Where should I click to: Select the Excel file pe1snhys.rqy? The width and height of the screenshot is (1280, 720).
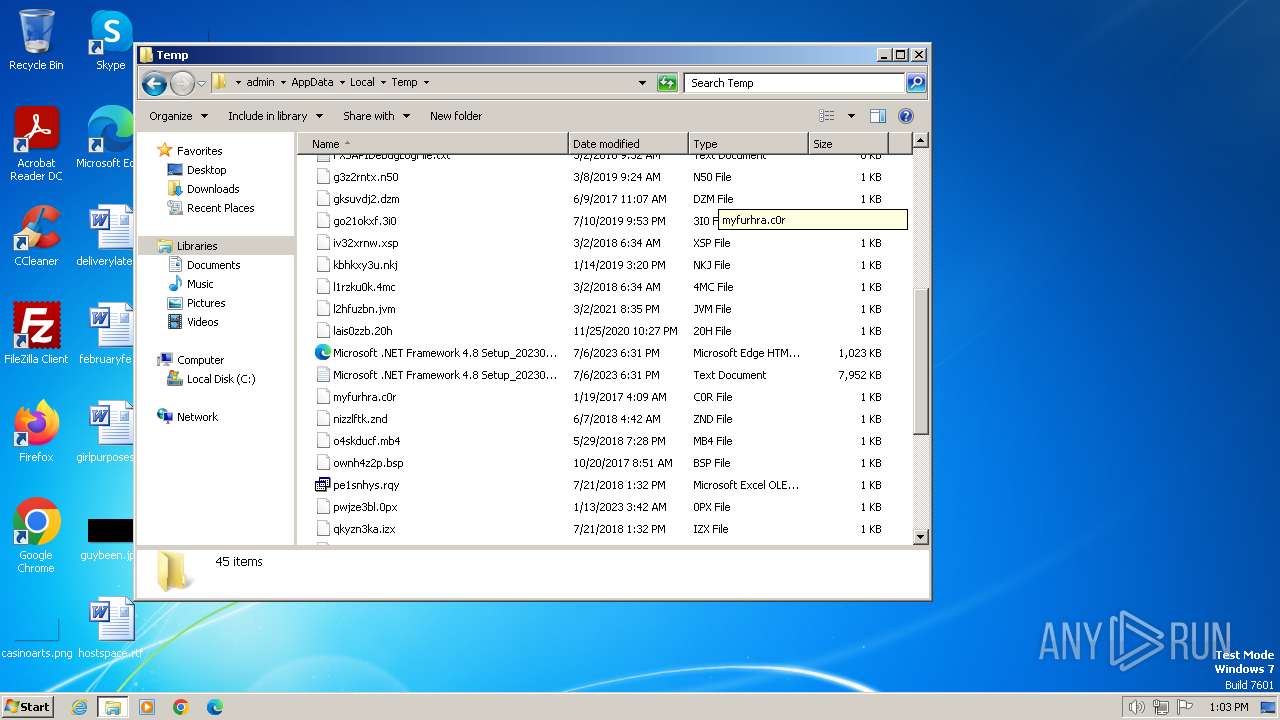(x=366, y=485)
